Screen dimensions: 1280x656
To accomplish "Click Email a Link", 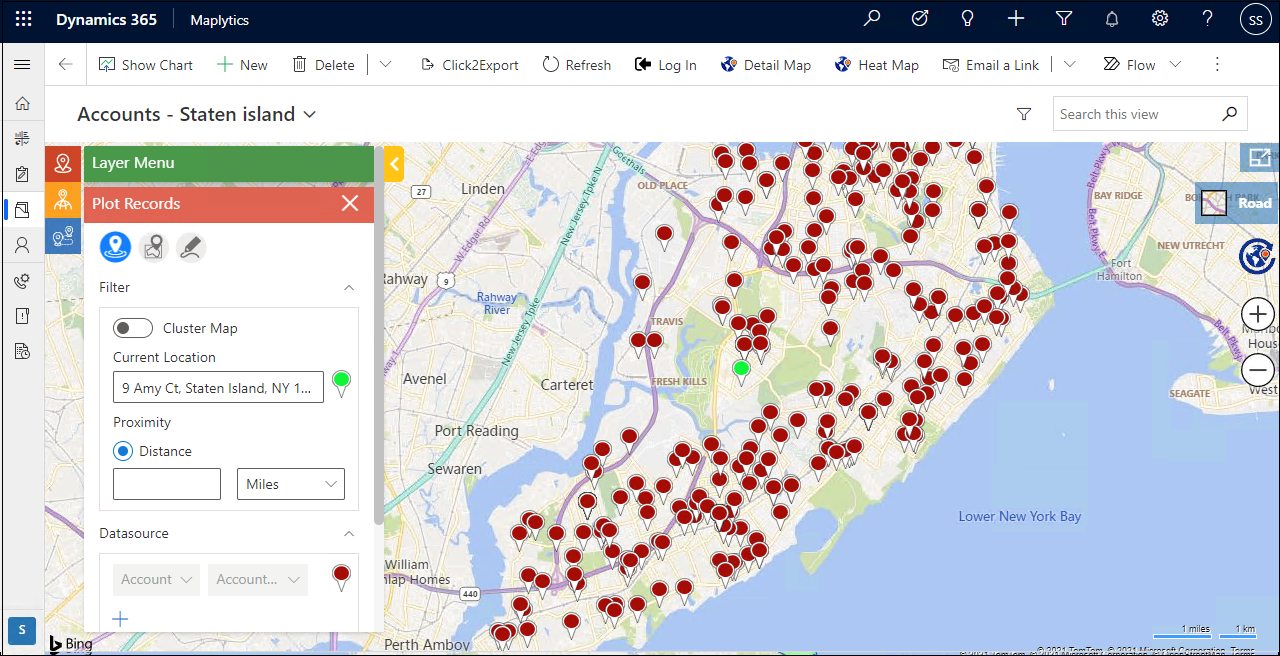I will coord(991,65).
